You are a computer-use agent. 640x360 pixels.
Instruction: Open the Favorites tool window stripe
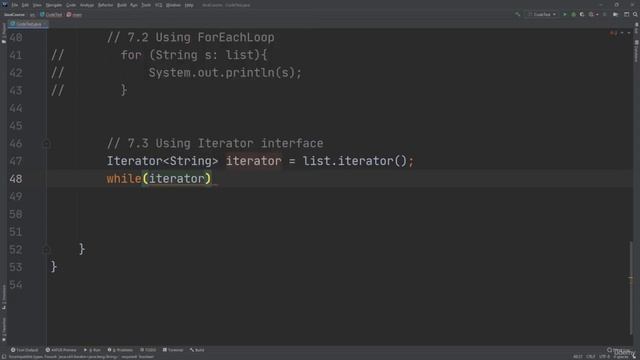(4, 329)
